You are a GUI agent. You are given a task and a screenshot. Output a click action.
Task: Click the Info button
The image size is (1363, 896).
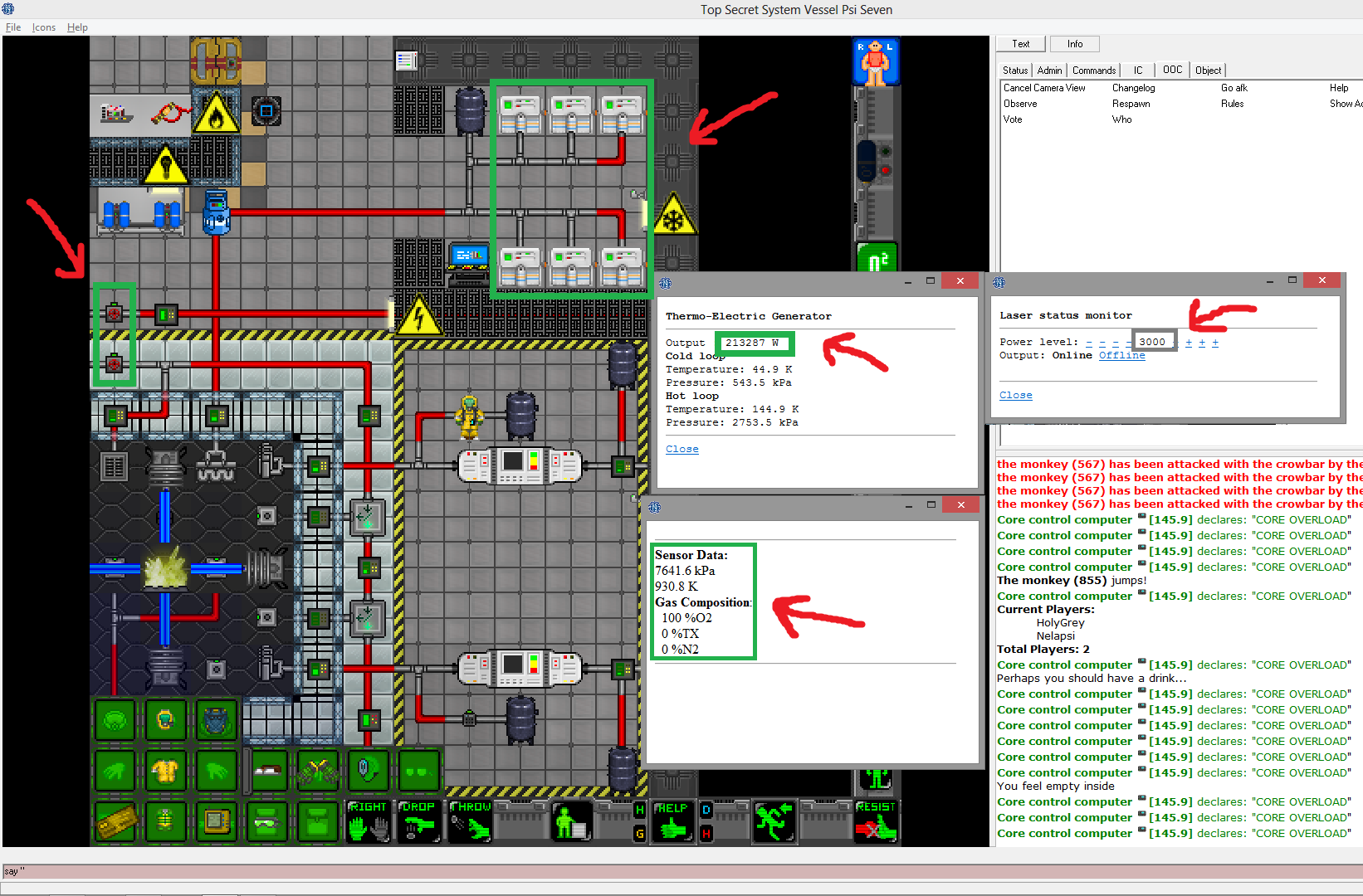(x=1074, y=44)
